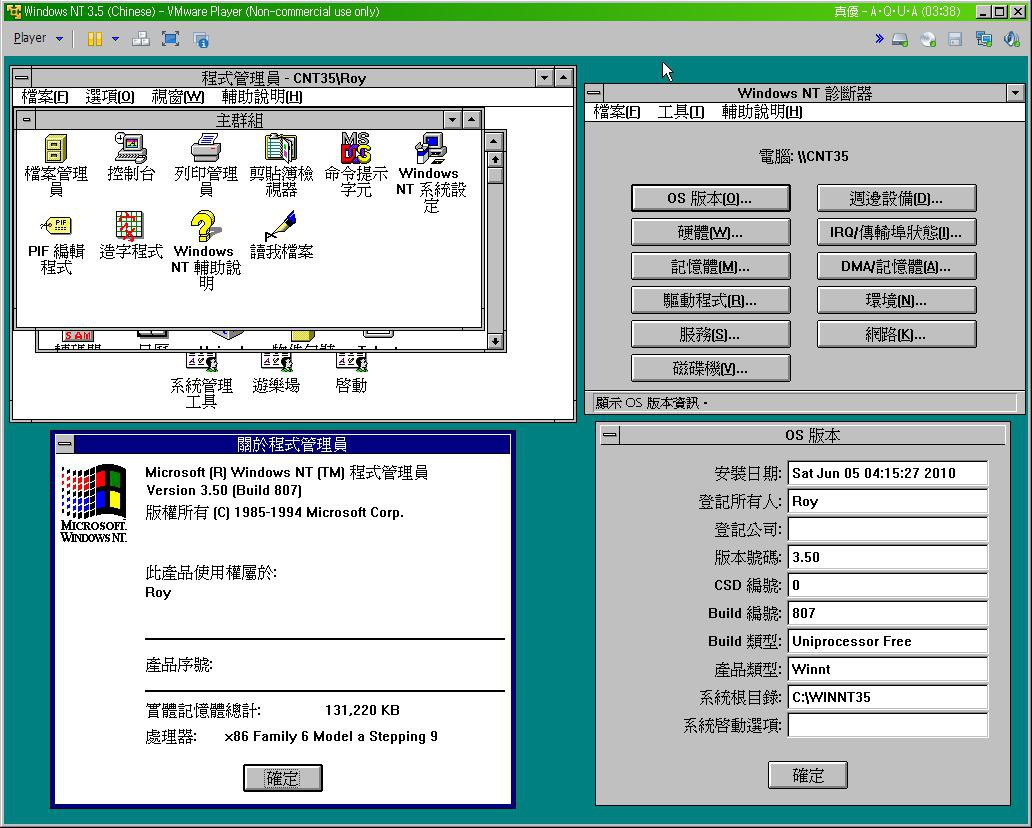Click the 產品類型 field showing Winnt
Screen dimensions: 1032x828
coord(887,669)
